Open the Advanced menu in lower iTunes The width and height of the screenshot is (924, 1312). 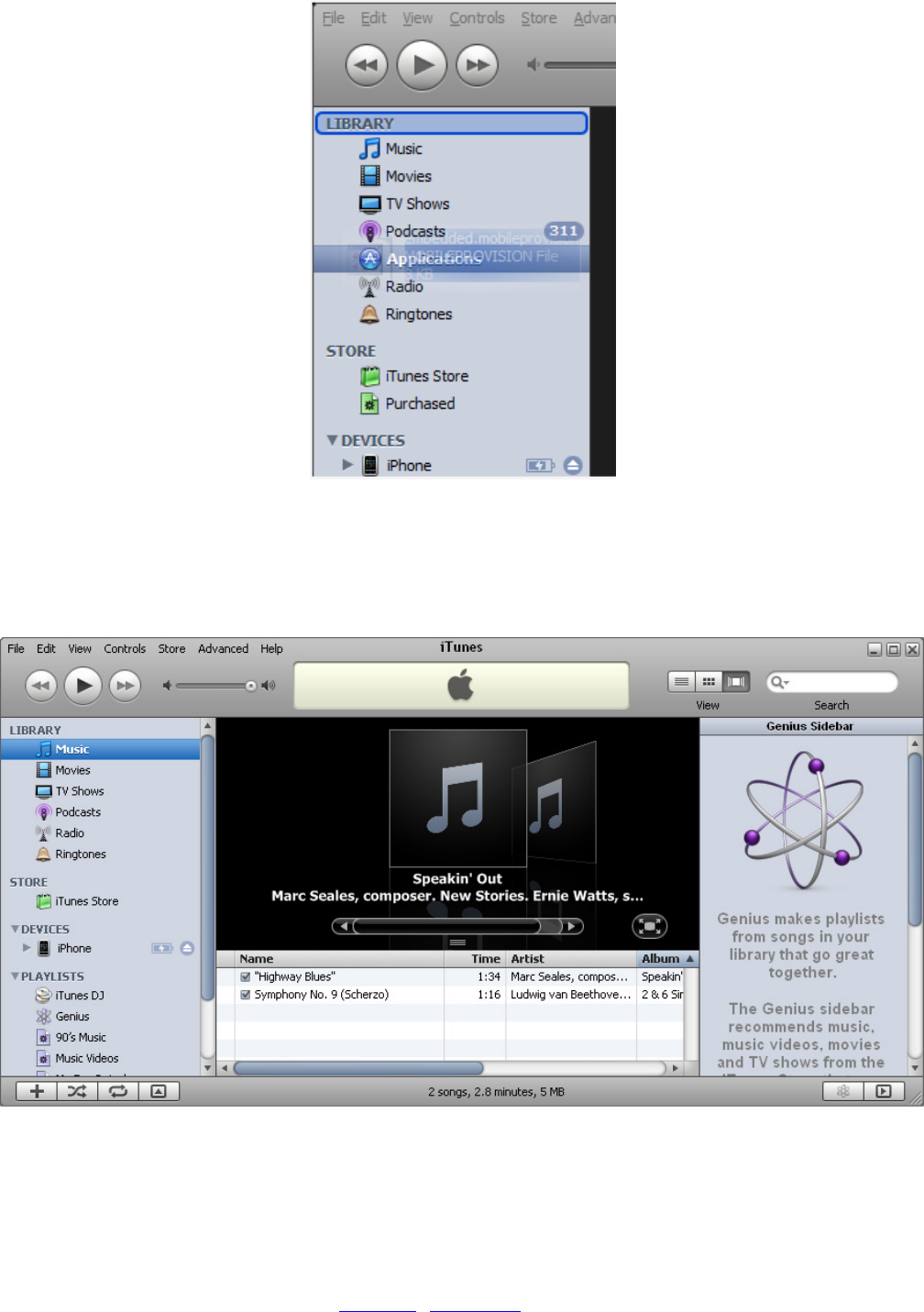223,648
